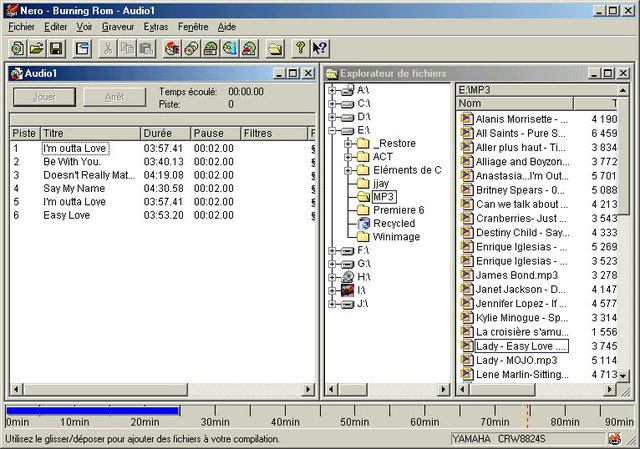
Task: Click the file browser folder toolbar icon
Action: point(275,49)
